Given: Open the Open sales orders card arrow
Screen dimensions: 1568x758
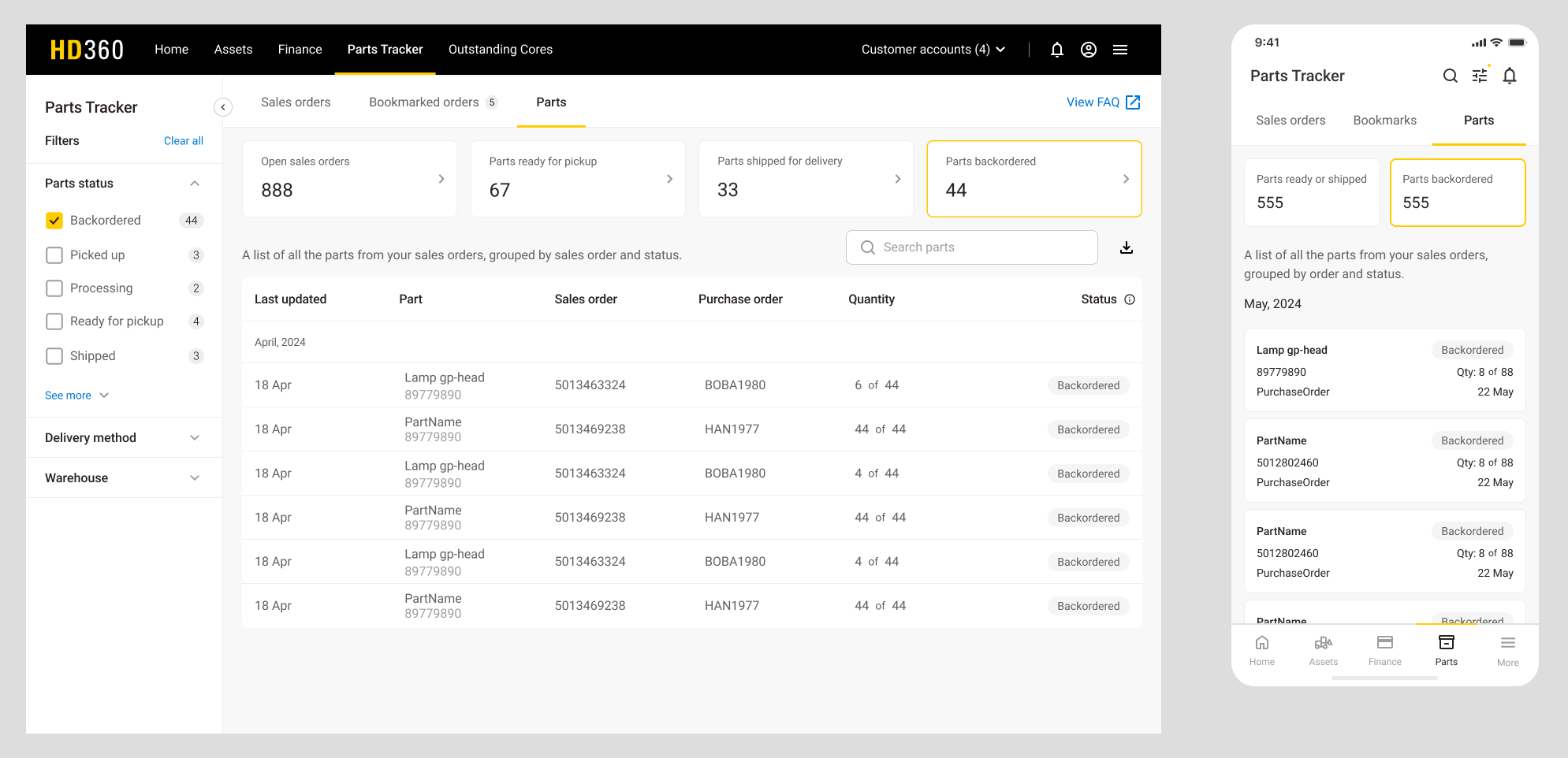Looking at the screenshot, I should coord(441,179).
